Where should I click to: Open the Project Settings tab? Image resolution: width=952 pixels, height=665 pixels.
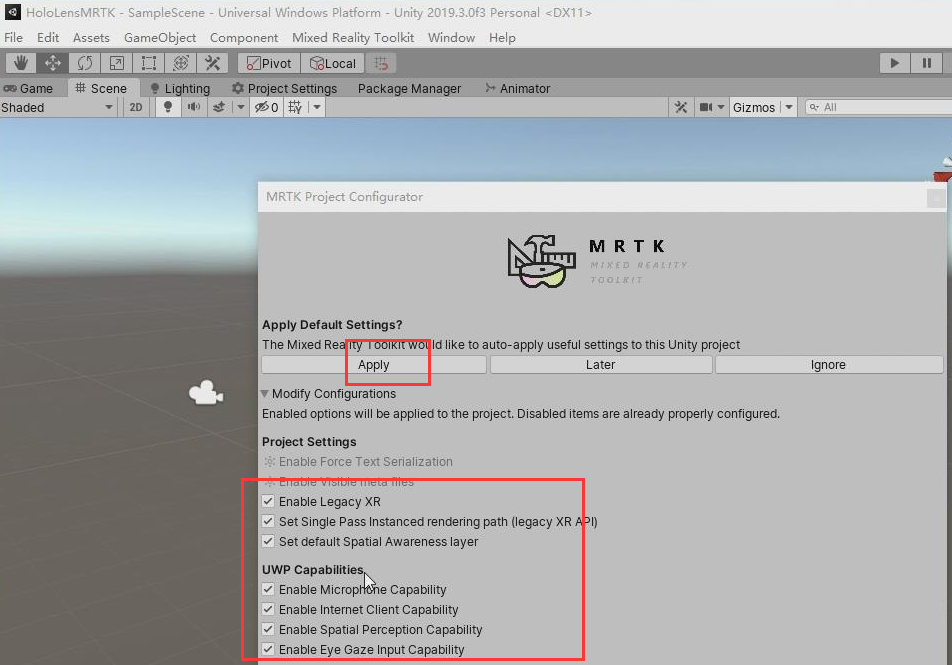click(x=284, y=89)
